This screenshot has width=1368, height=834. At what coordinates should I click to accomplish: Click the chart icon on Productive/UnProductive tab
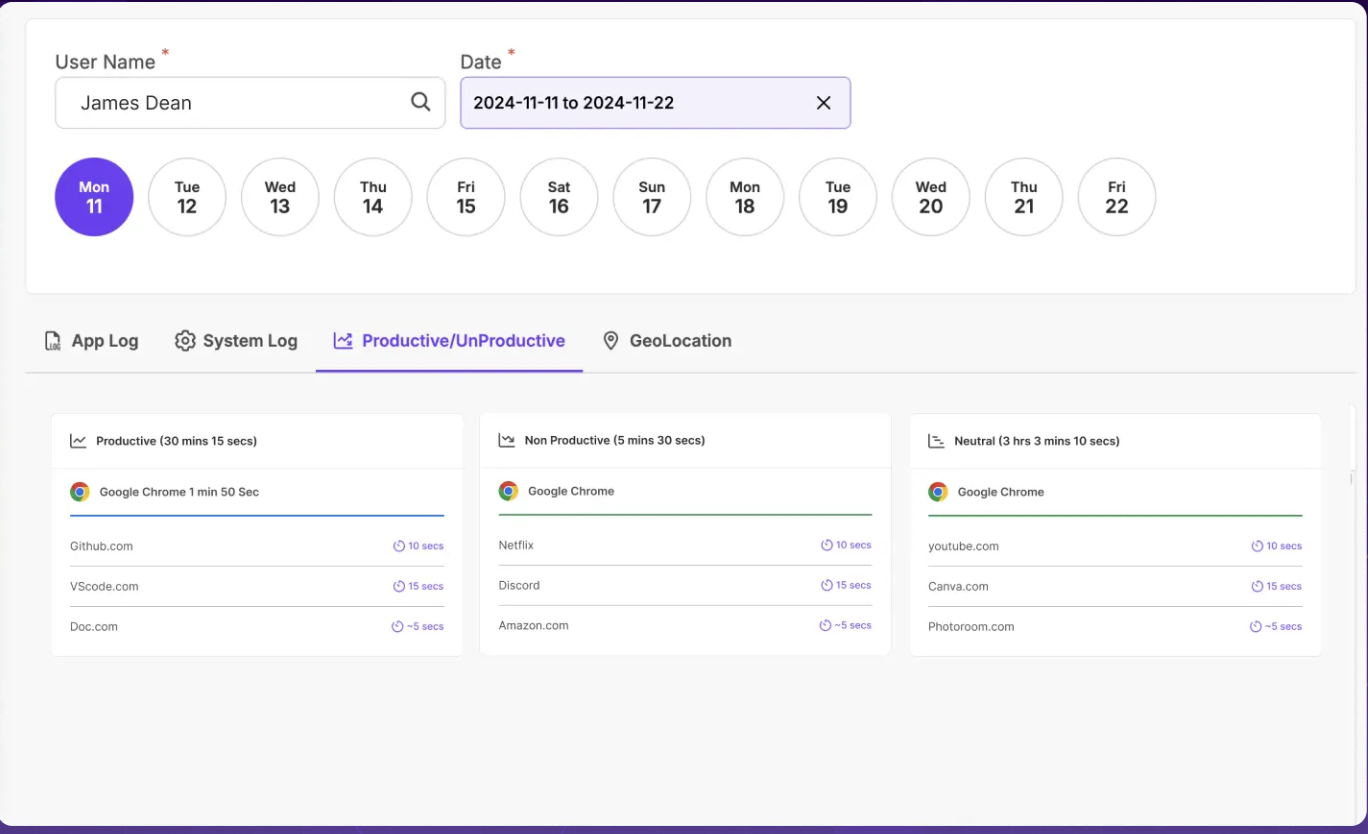click(x=343, y=341)
